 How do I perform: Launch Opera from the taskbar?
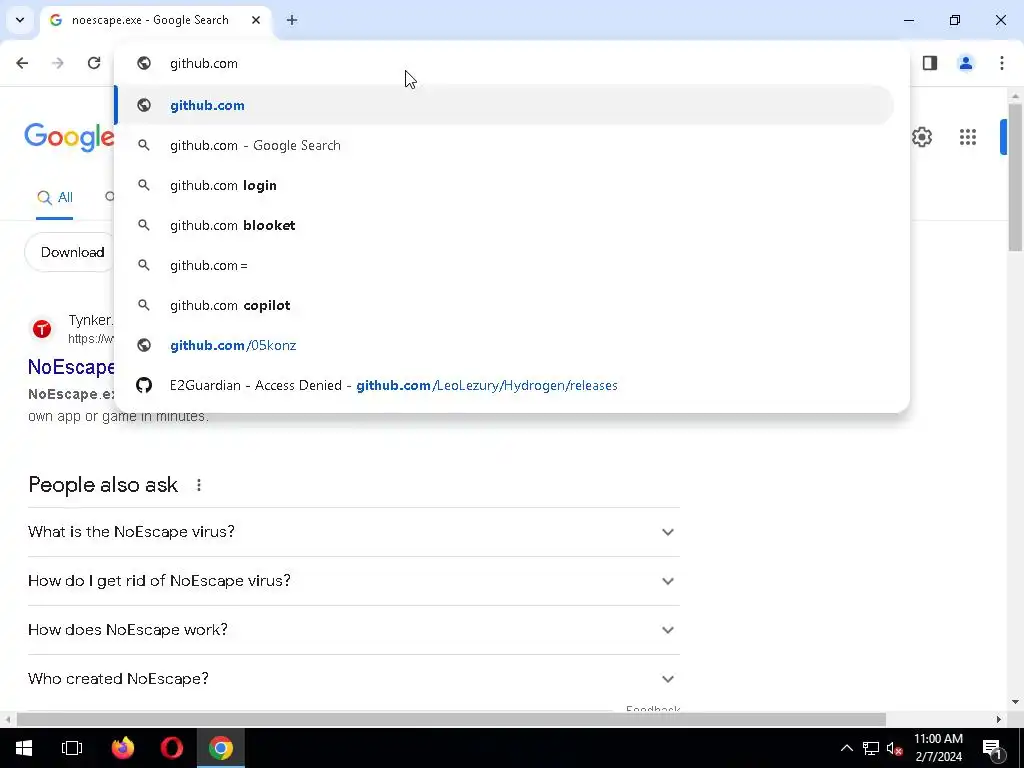pos(172,748)
